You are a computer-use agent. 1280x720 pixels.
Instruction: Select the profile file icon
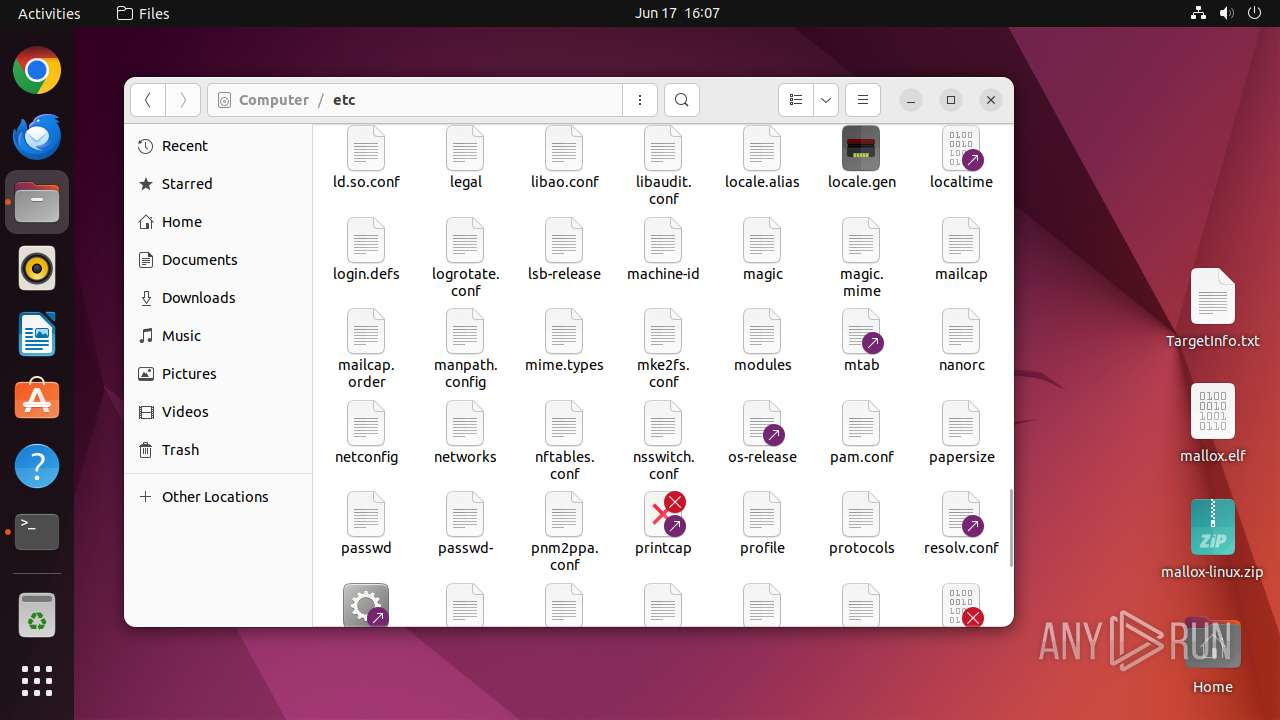762,514
